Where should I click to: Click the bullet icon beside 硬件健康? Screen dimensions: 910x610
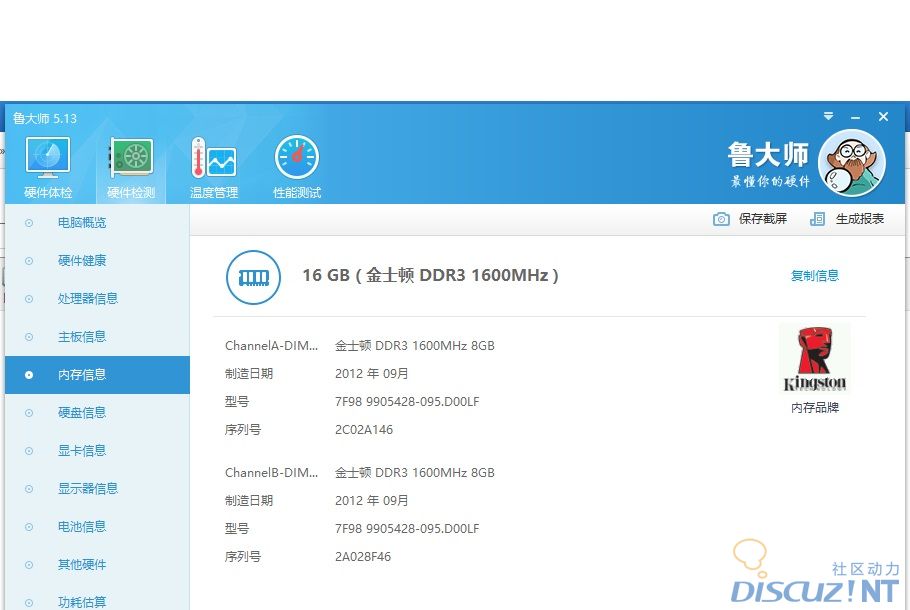pos(28,261)
